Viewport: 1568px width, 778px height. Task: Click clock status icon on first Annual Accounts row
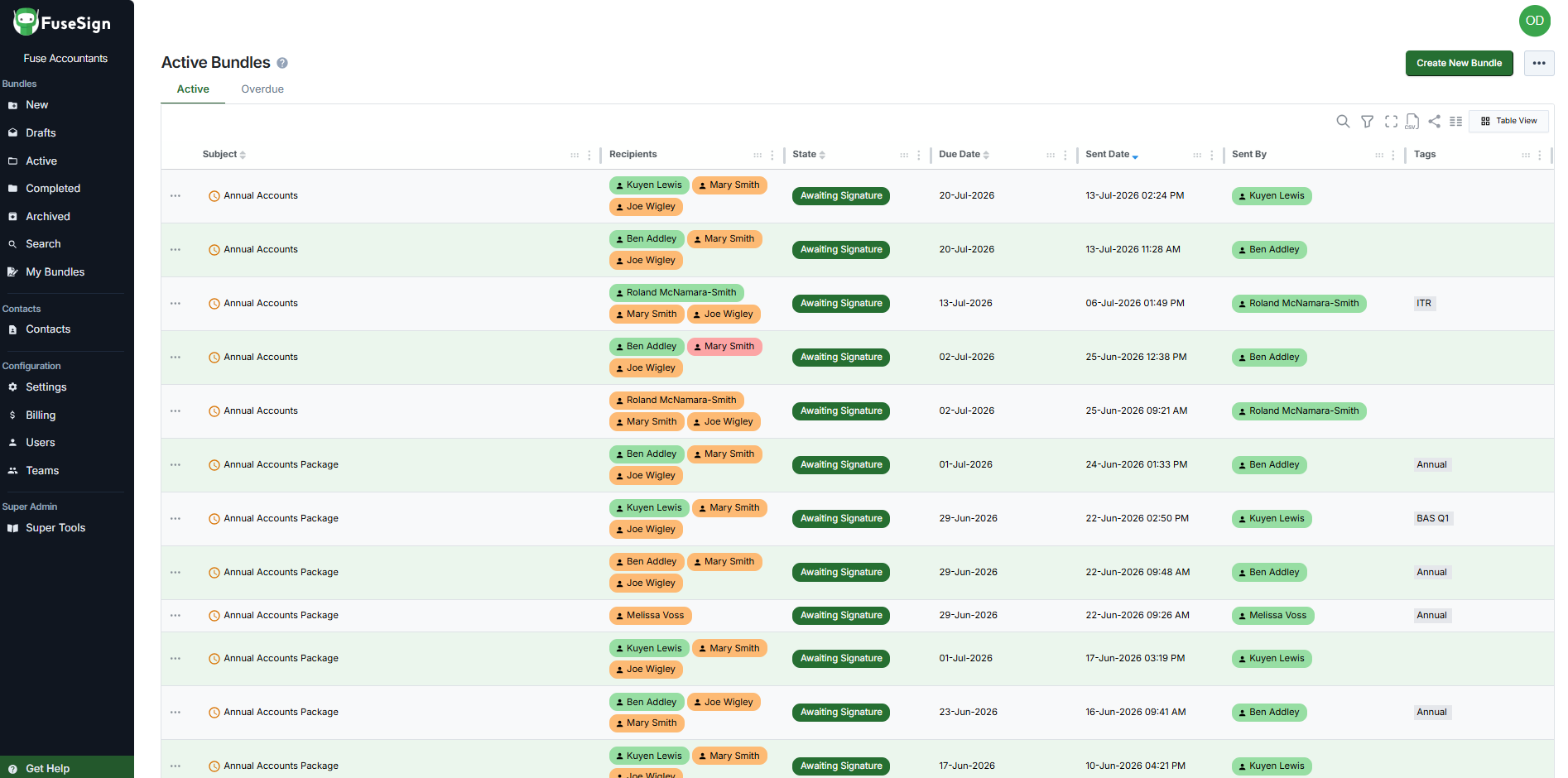coord(214,196)
